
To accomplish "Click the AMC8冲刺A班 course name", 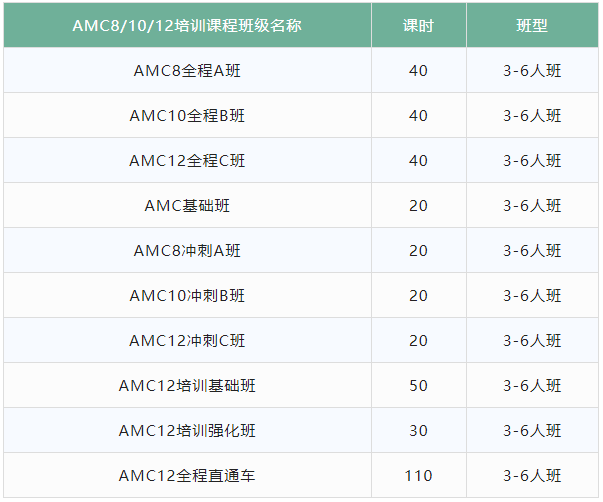I will pyautogui.click(x=187, y=251).
